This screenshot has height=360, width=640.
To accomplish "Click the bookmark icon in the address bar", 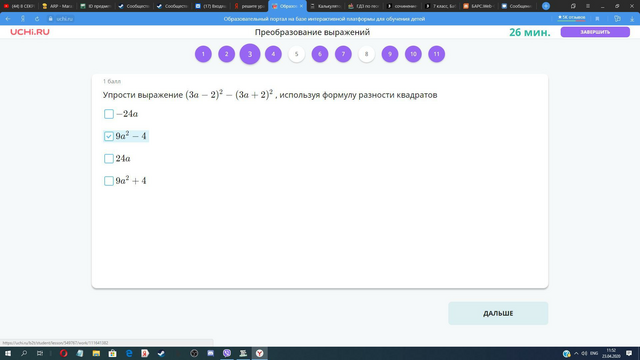I will tap(598, 19).
